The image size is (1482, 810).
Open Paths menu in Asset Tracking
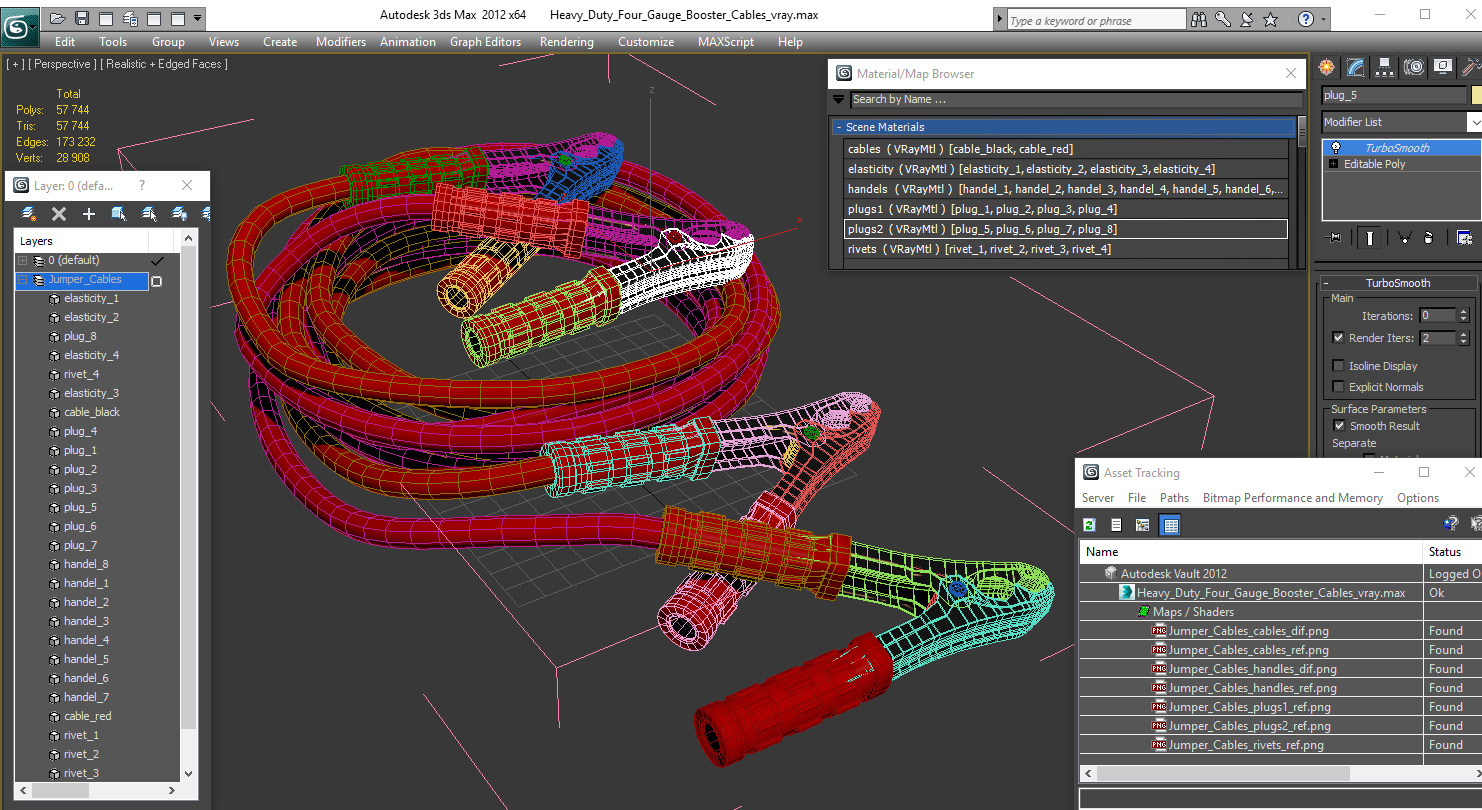[1174, 498]
